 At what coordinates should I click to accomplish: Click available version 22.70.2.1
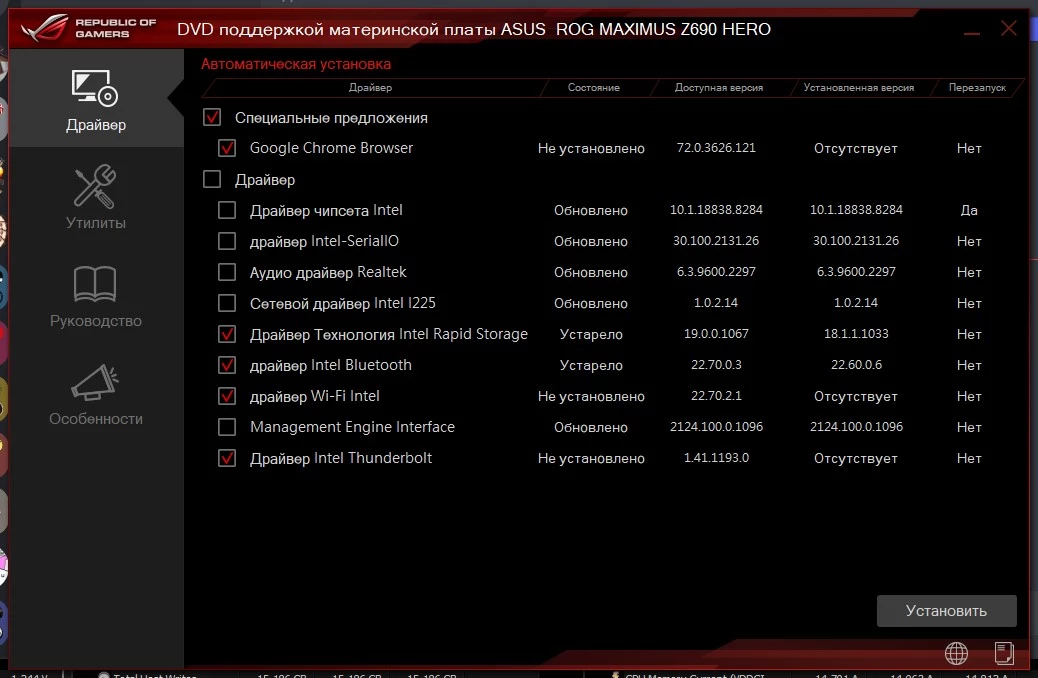pyautogui.click(x=716, y=396)
